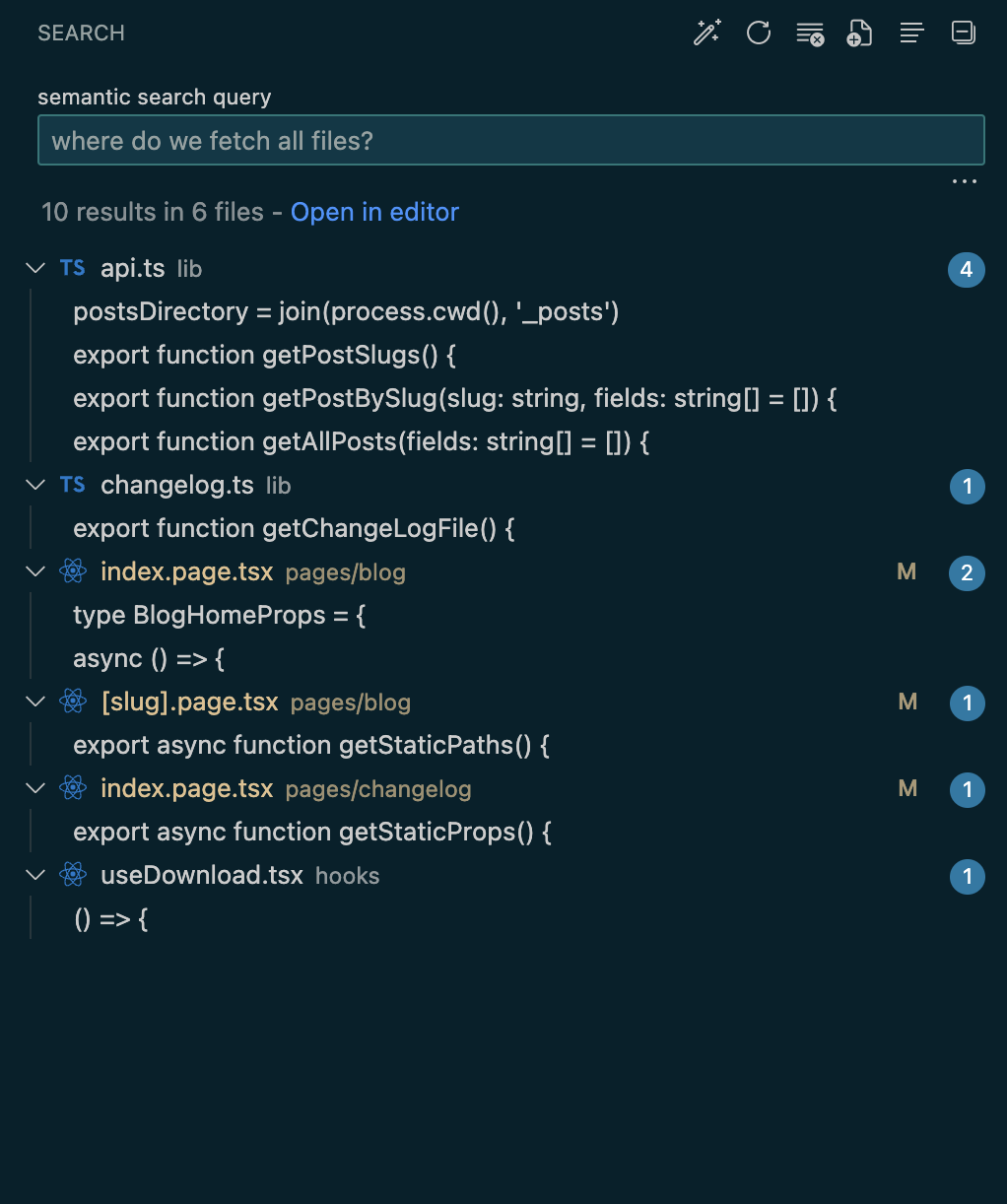Open a new search editor

point(860,33)
